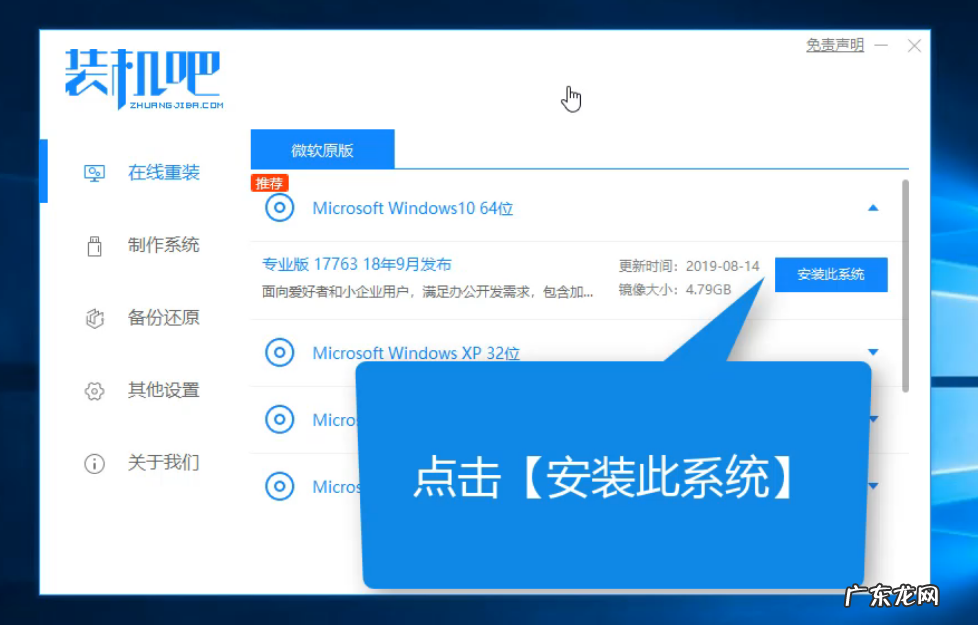Open the 专业版 17763 edition link

pyautogui.click(x=357, y=264)
